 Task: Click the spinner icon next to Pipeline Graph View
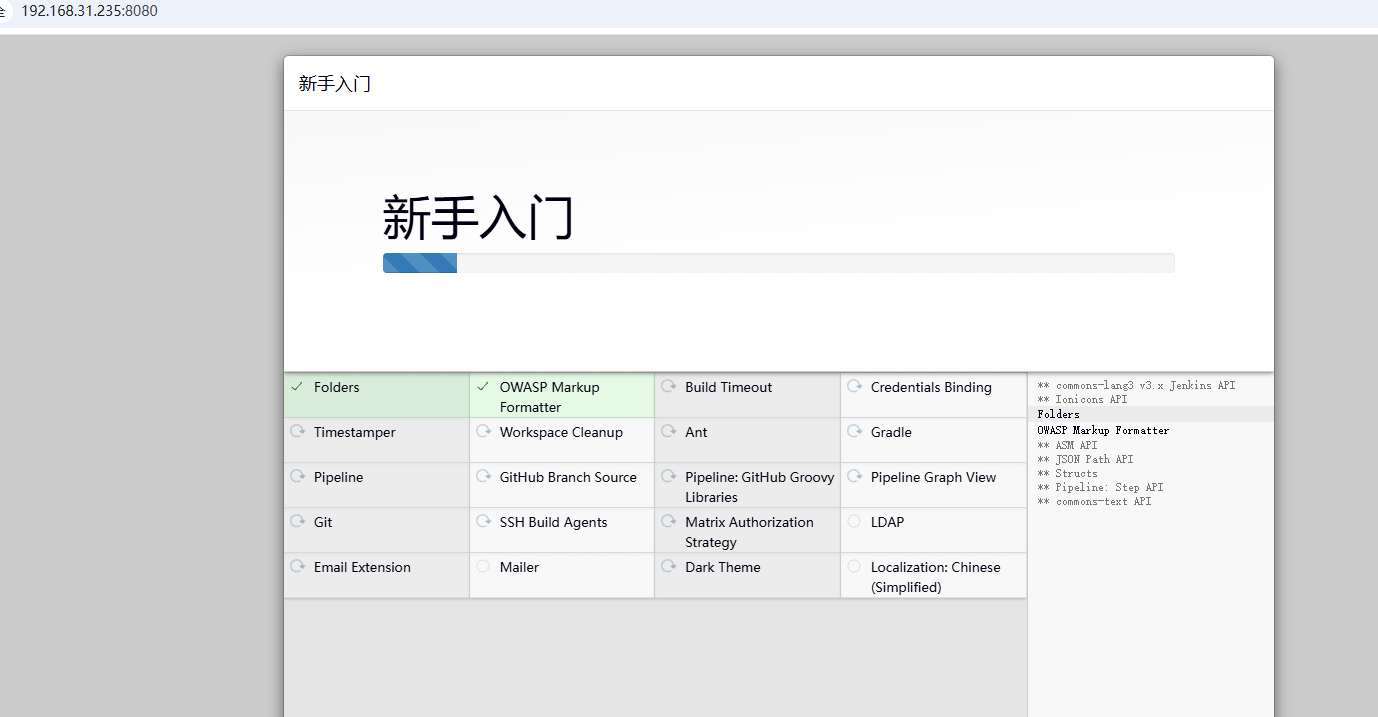tap(854, 476)
